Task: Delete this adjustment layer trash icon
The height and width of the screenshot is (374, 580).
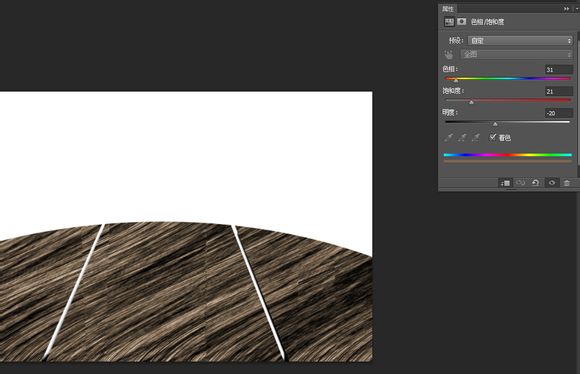Action: click(567, 183)
